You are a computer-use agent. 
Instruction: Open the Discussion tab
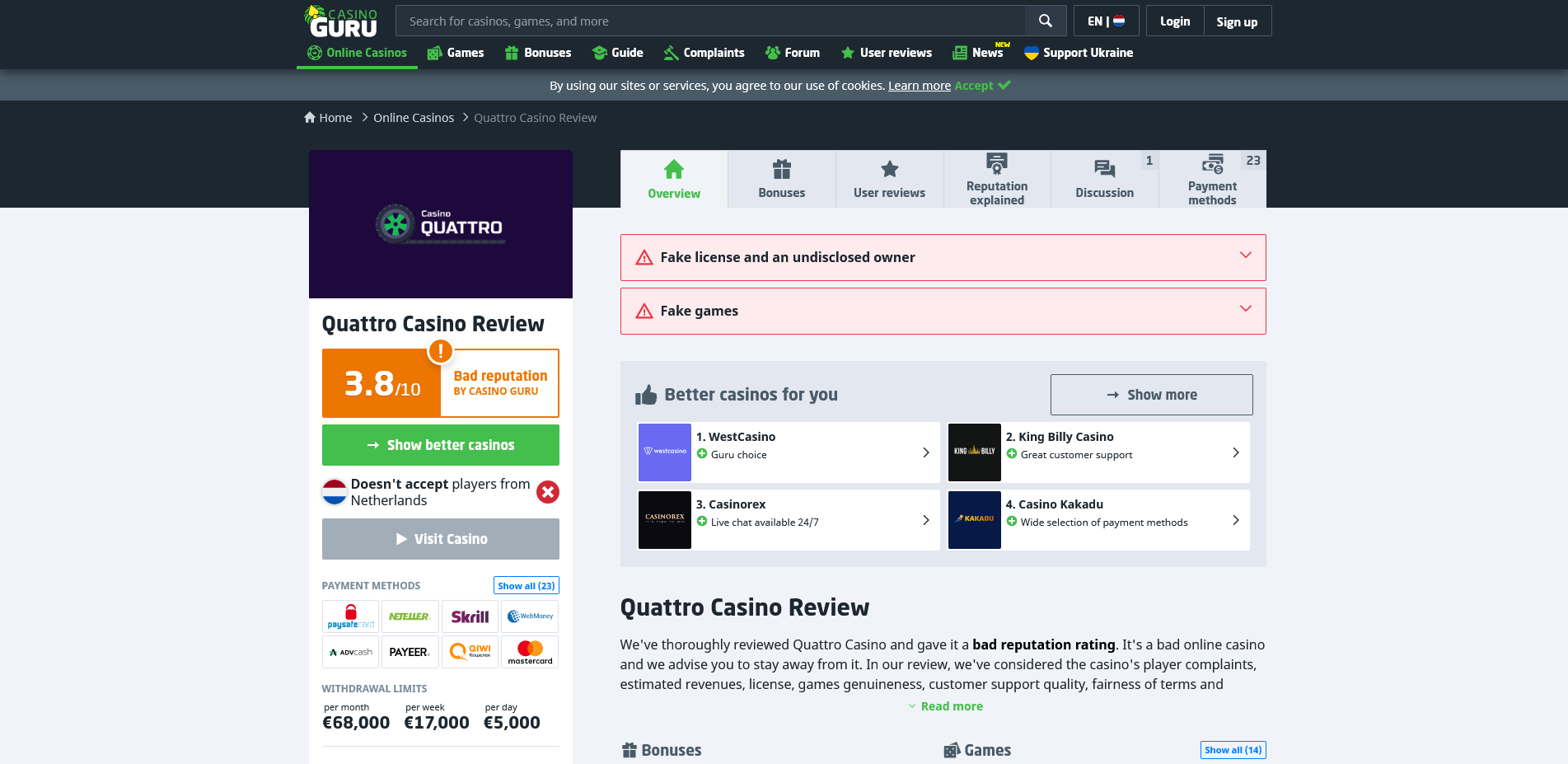pyautogui.click(x=1105, y=179)
